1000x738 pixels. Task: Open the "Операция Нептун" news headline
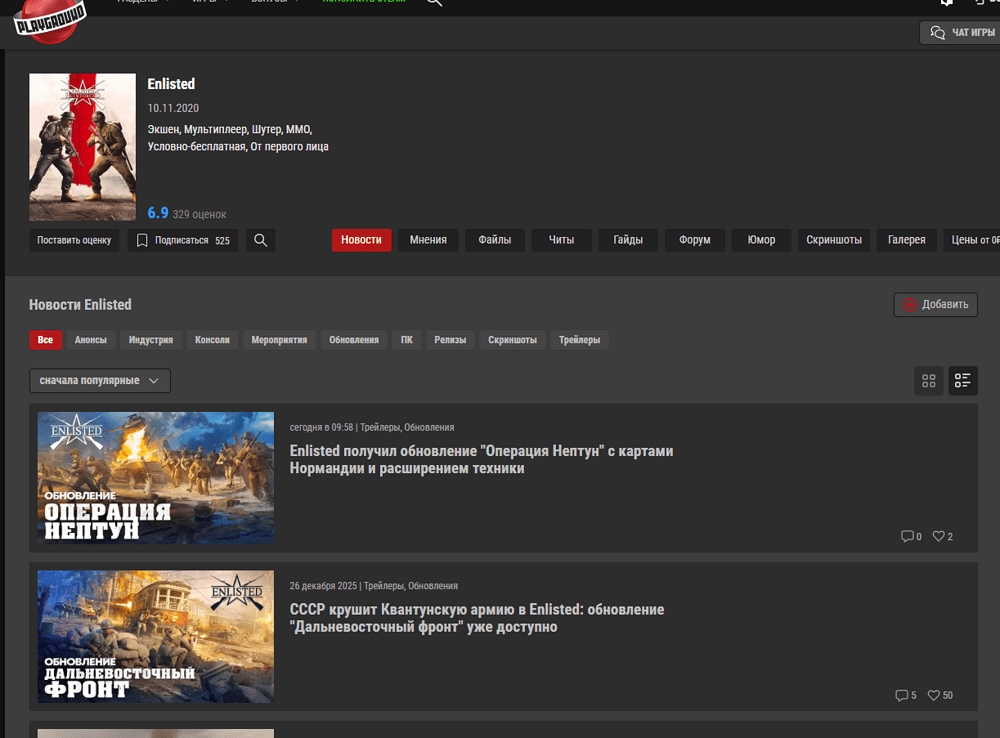click(x=482, y=459)
